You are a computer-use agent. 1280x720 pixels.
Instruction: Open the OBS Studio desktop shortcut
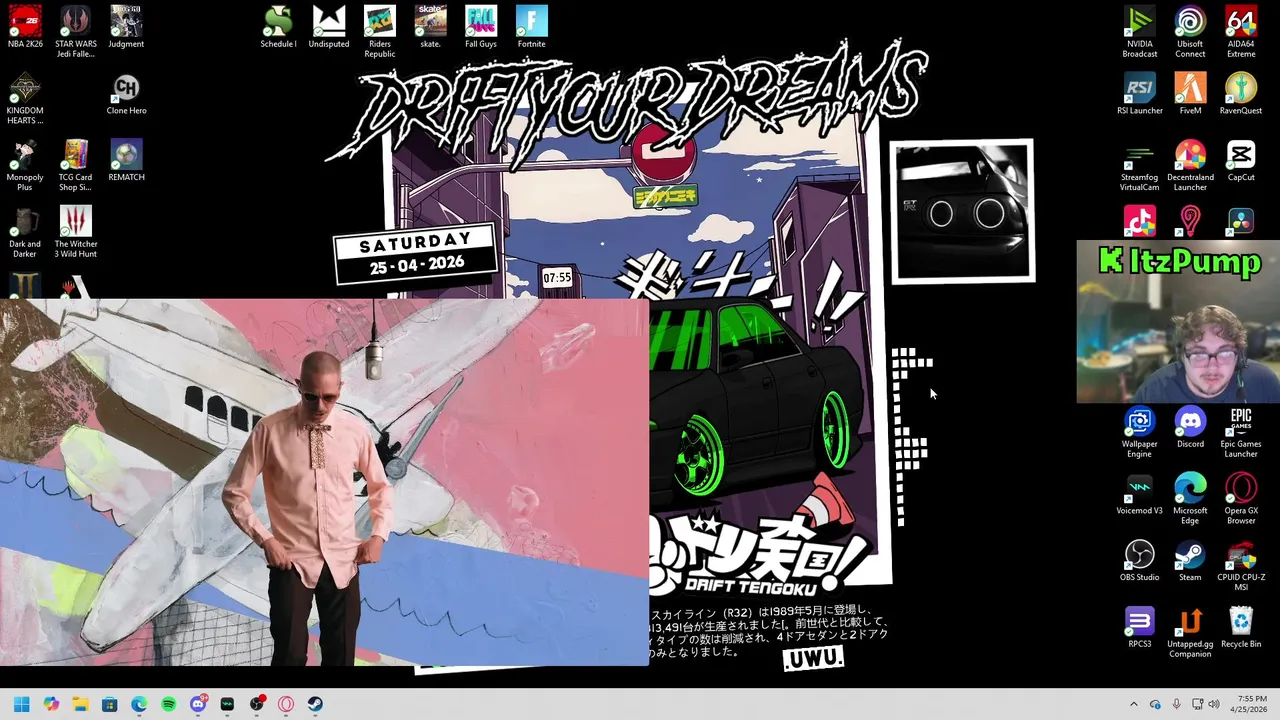pos(1139,560)
